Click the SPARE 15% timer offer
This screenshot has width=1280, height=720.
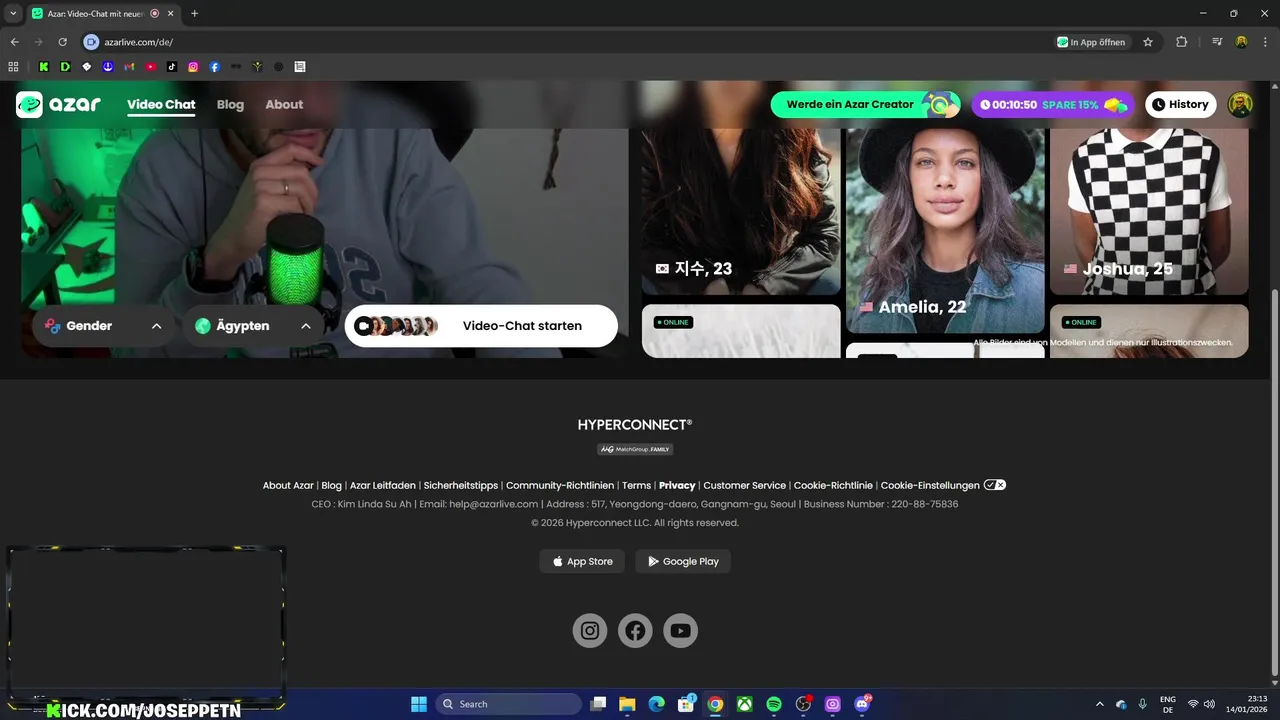pyautogui.click(x=1053, y=104)
